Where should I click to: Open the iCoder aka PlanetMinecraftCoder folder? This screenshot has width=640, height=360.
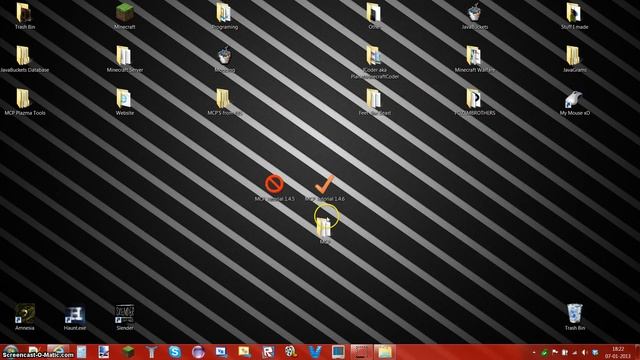(x=374, y=62)
